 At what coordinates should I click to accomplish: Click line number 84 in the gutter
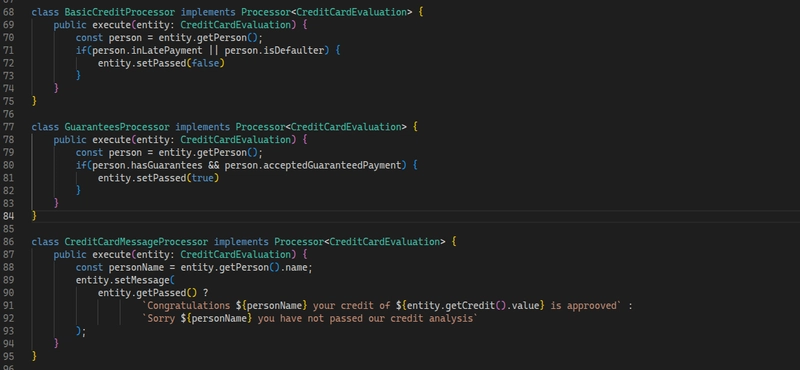[9, 216]
